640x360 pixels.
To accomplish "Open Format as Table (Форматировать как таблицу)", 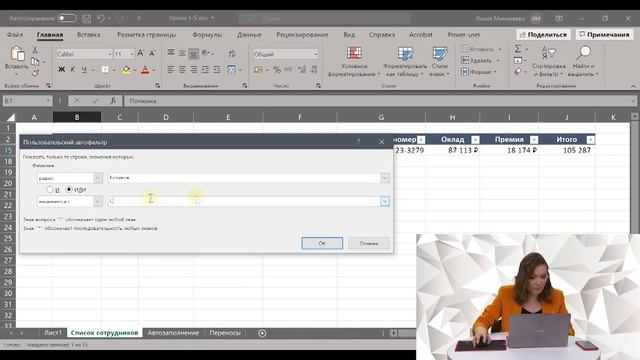I will pyautogui.click(x=405, y=61).
